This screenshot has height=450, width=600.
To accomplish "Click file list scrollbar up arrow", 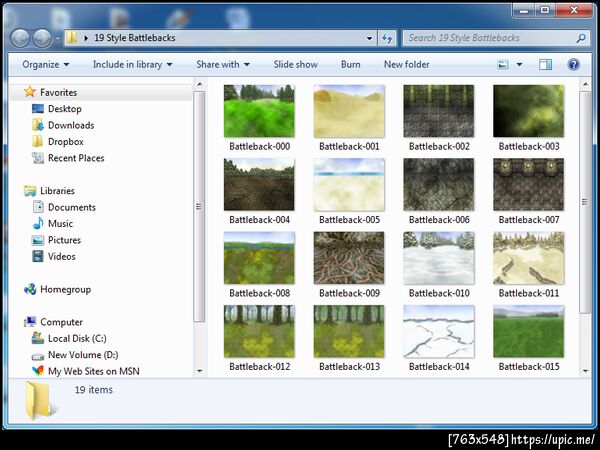I will (x=585, y=84).
